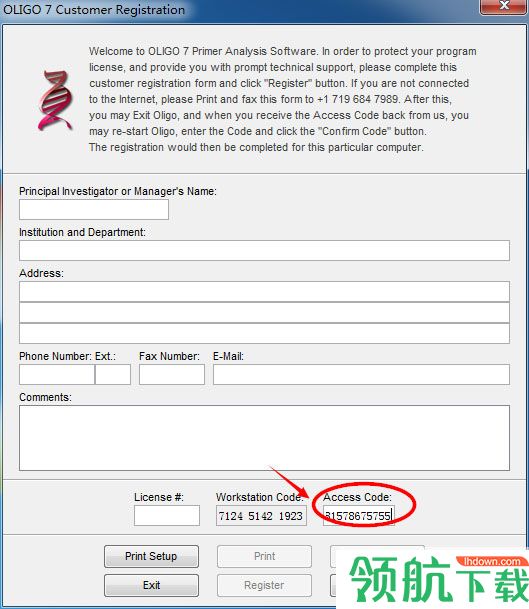
Task: Click the OLIGO DNA helix logo
Action: pyautogui.click(x=55, y=101)
